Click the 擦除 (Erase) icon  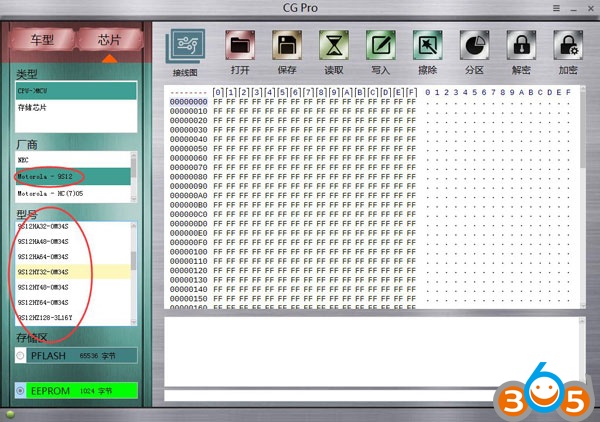point(427,45)
